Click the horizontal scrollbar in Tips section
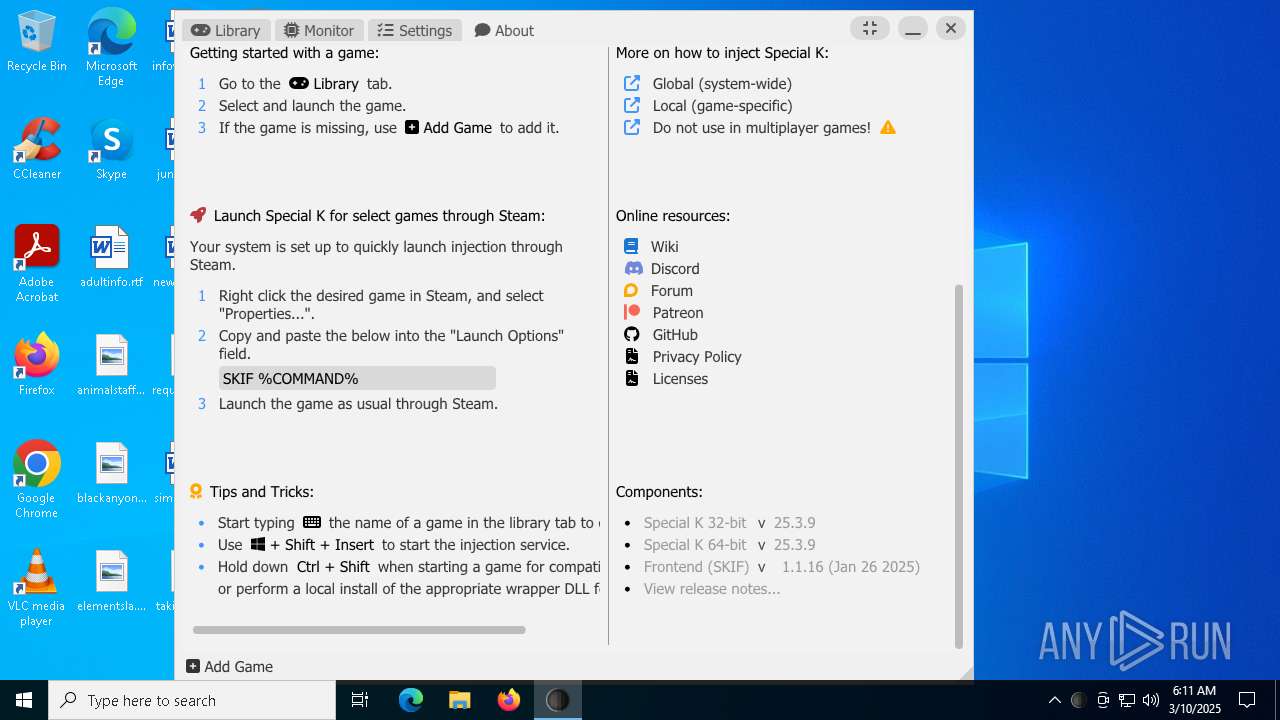The height and width of the screenshot is (720, 1280). (x=359, y=630)
